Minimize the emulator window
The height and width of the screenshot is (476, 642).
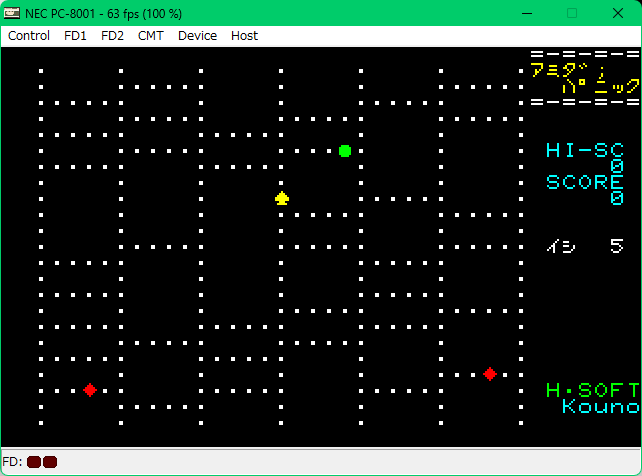pos(527,13)
